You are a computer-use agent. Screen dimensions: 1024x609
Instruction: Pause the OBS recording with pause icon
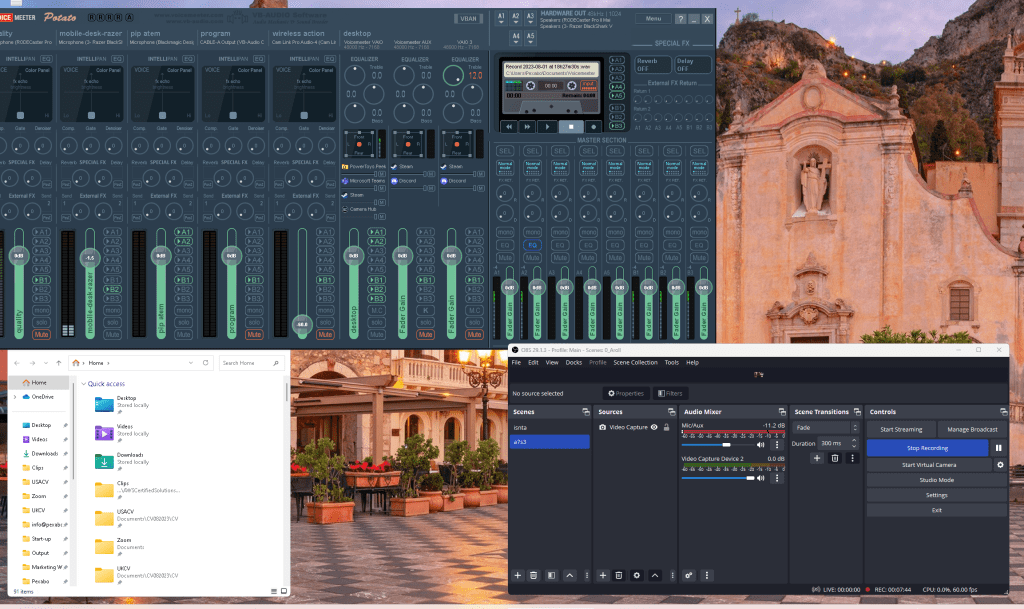click(x=999, y=448)
